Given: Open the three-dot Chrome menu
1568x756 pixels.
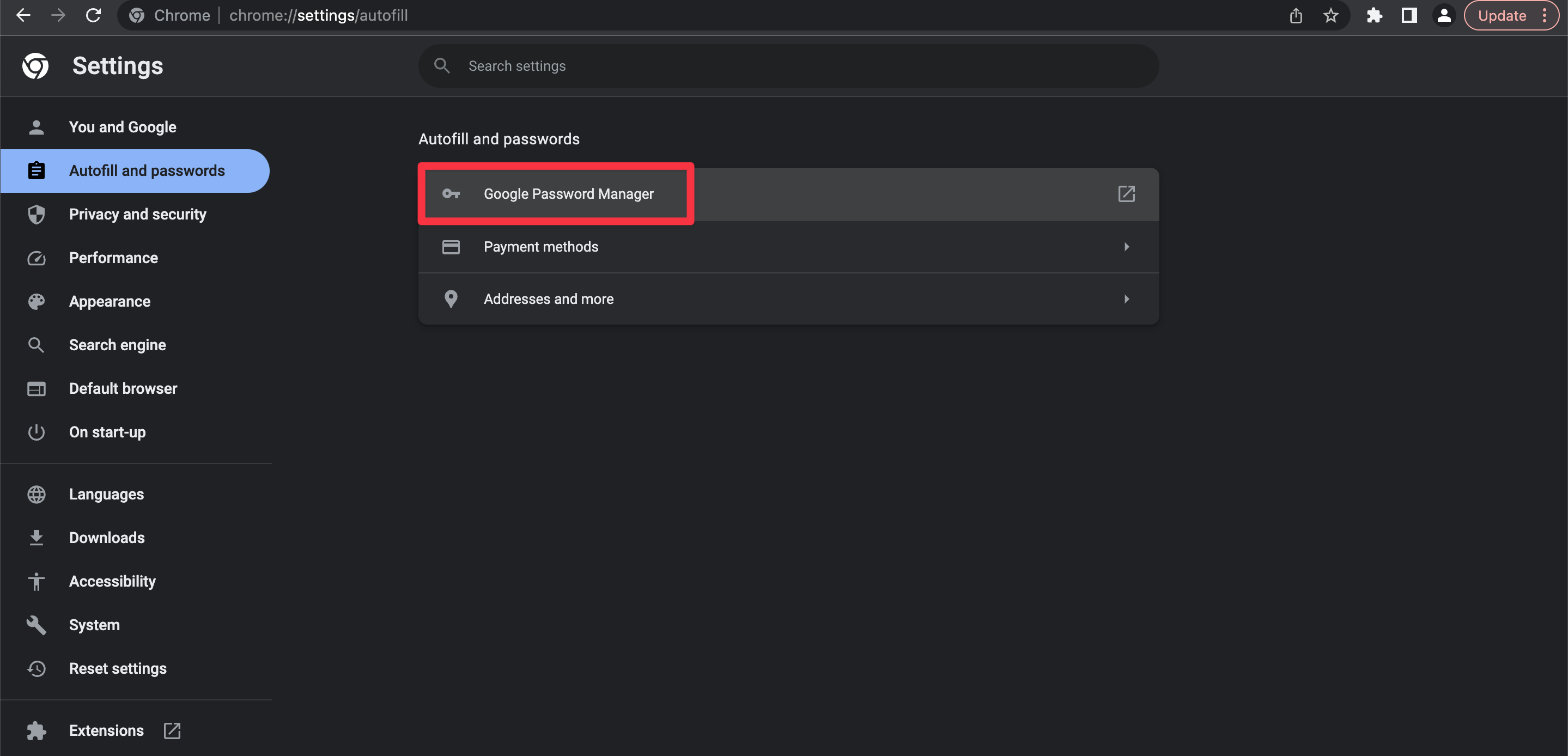Looking at the screenshot, I should (x=1546, y=15).
